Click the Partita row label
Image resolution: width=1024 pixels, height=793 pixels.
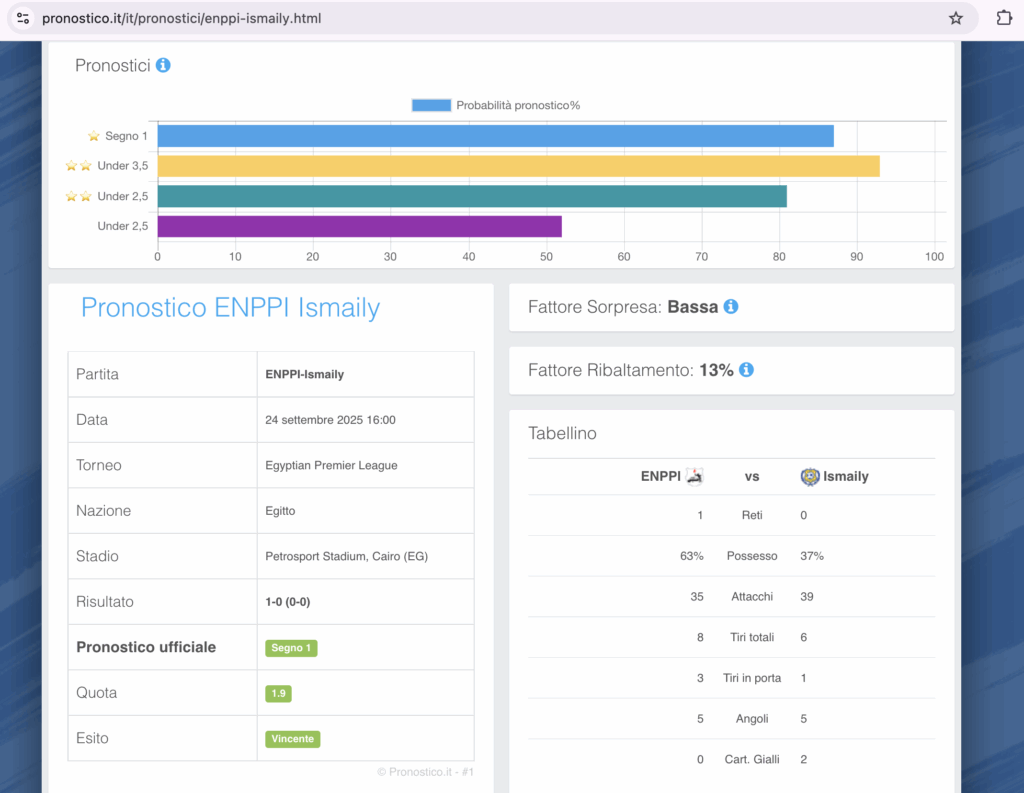point(97,374)
